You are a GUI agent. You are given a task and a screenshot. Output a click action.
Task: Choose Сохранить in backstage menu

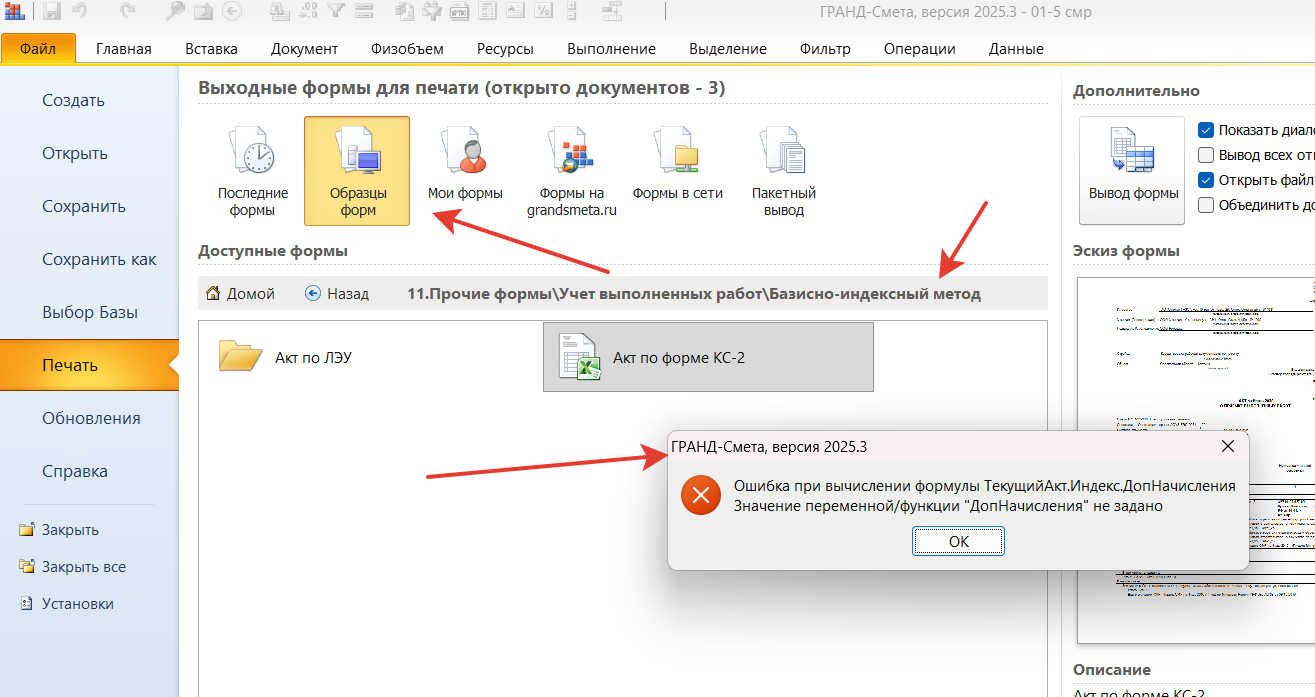click(x=84, y=206)
